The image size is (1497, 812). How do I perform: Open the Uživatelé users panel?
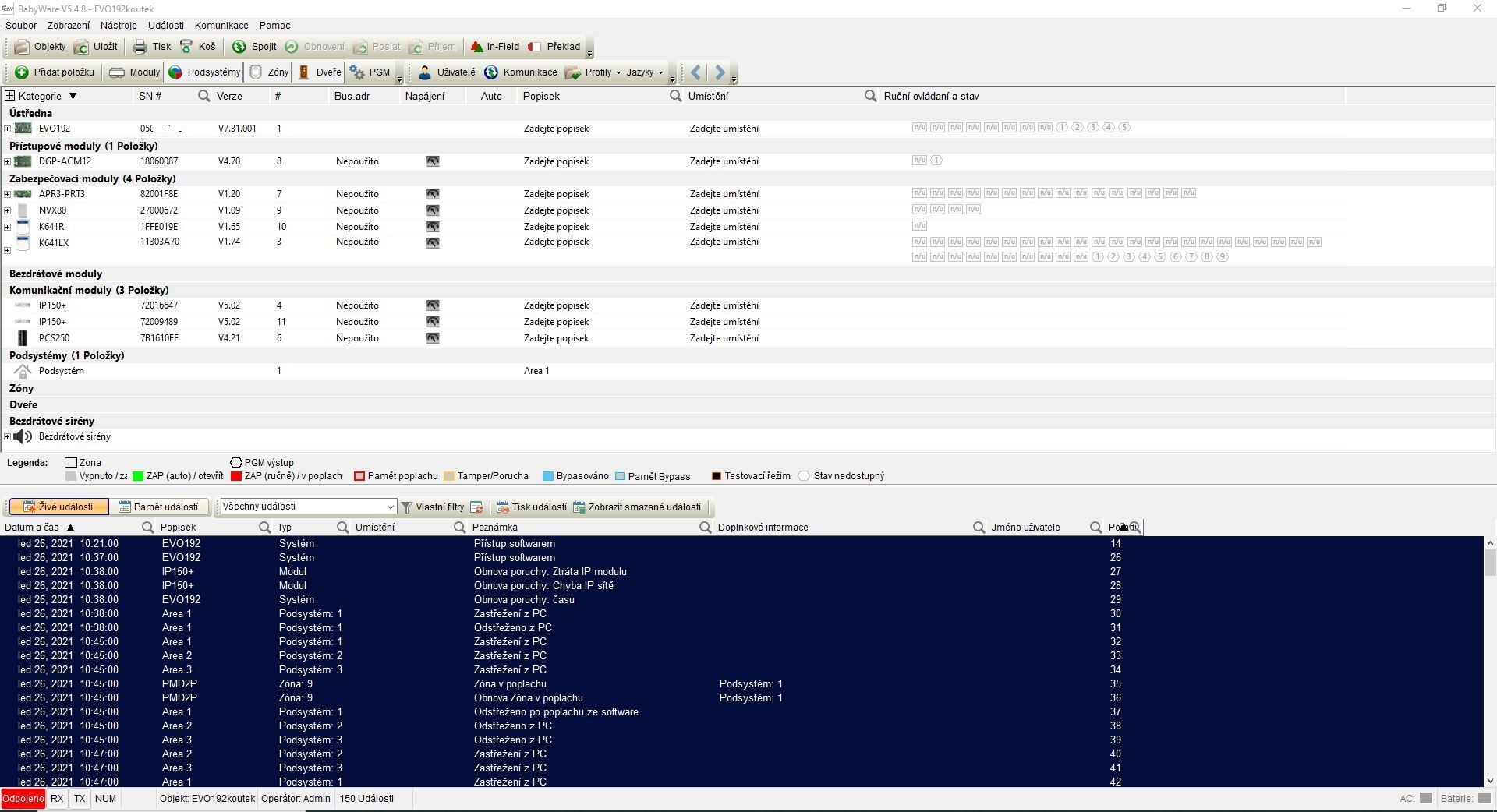tap(446, 72)
